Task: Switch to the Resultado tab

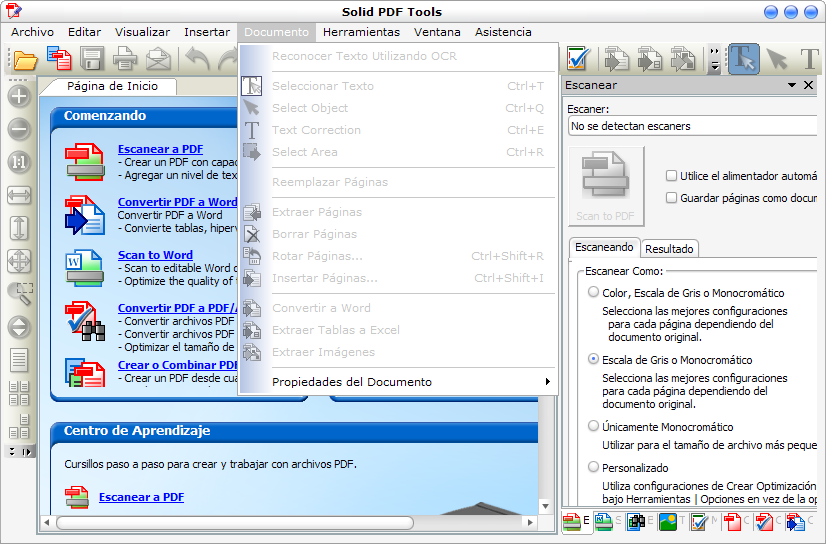Action: pyautogui.click(x=669, y=249)
